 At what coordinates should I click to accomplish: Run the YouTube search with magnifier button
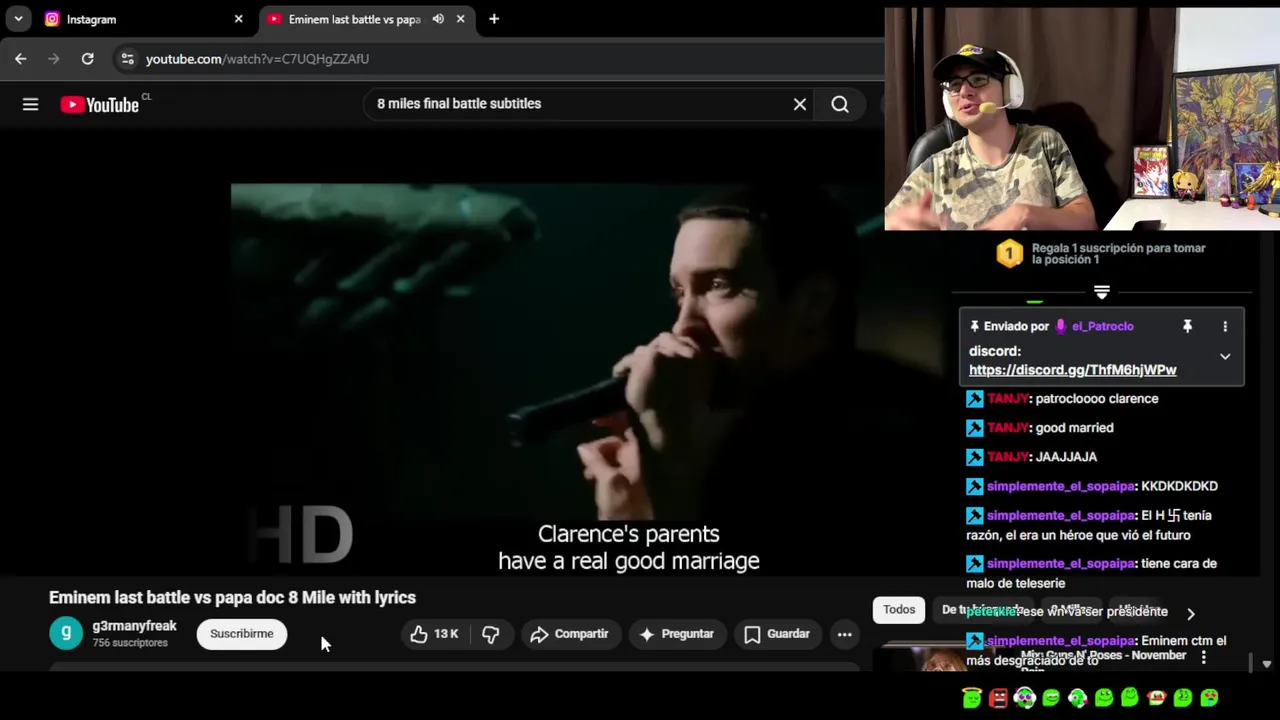point(840,104)
